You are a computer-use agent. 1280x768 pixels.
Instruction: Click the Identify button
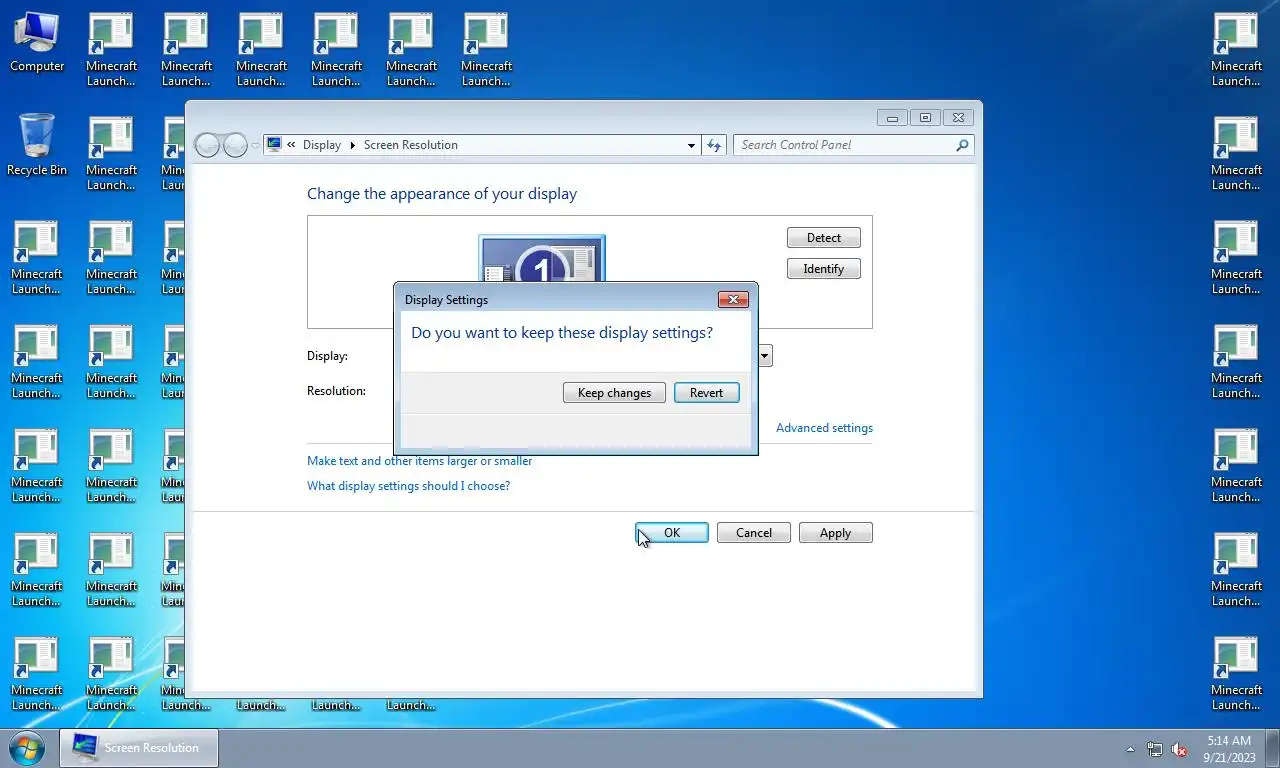(824, 269)
